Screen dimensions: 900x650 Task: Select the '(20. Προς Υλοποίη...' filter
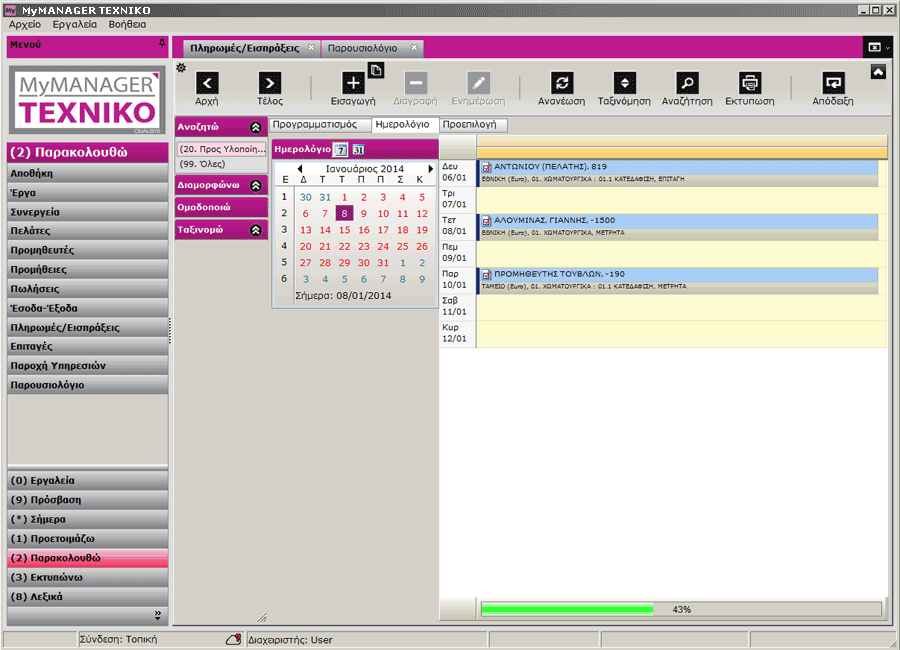(x=222, y=149)
